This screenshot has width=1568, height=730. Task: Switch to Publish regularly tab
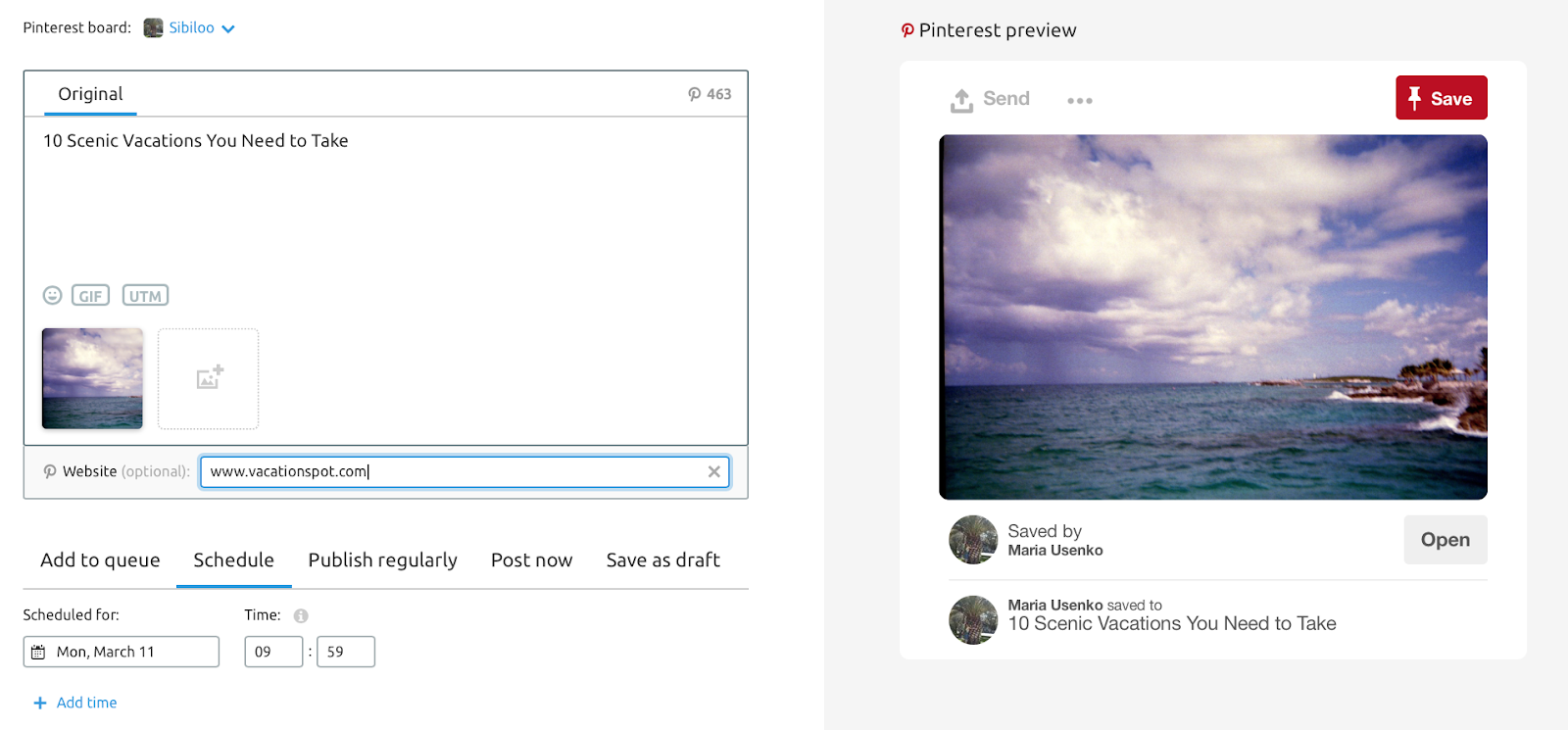click(382, 560)
